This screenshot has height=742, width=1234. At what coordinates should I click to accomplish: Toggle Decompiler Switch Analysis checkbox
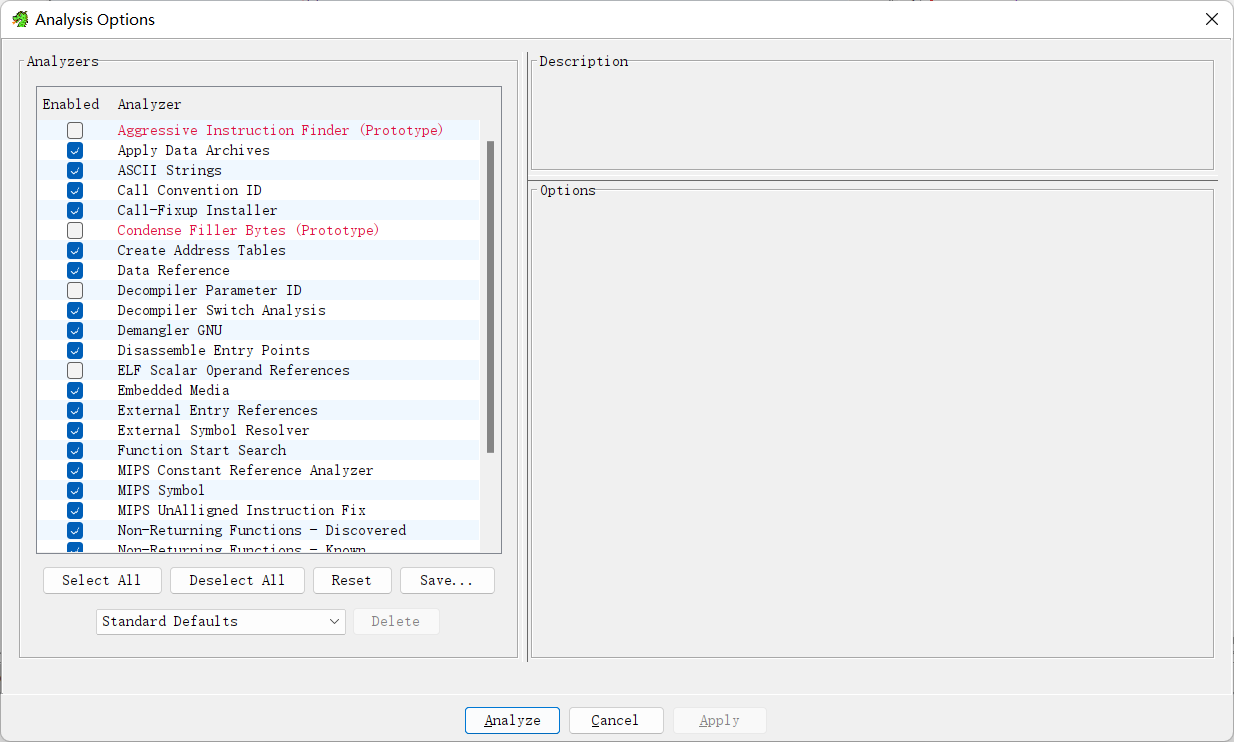point(75,310)
